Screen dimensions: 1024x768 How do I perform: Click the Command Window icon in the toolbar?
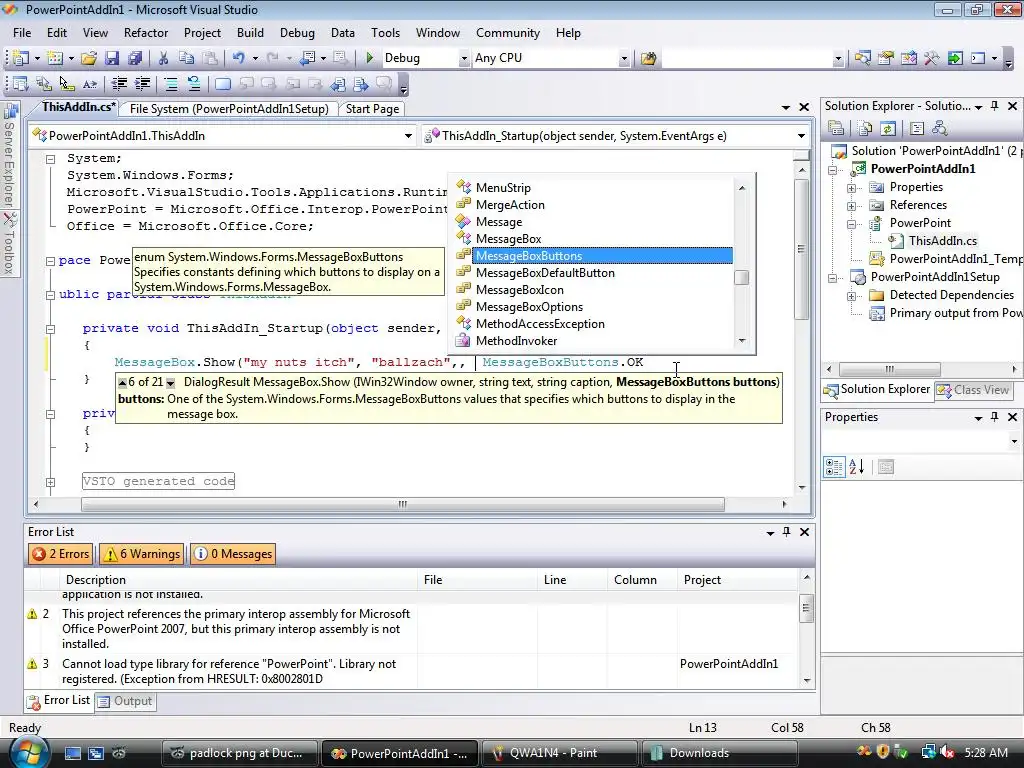(x=978, y=58)
